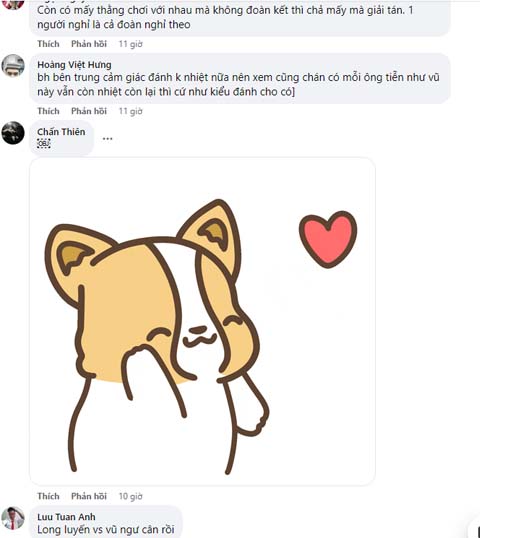This screenshot has height=538, width=506.
Task: Reply to the topmost comment about đoàn kết
Action: [x=89, y=44]
